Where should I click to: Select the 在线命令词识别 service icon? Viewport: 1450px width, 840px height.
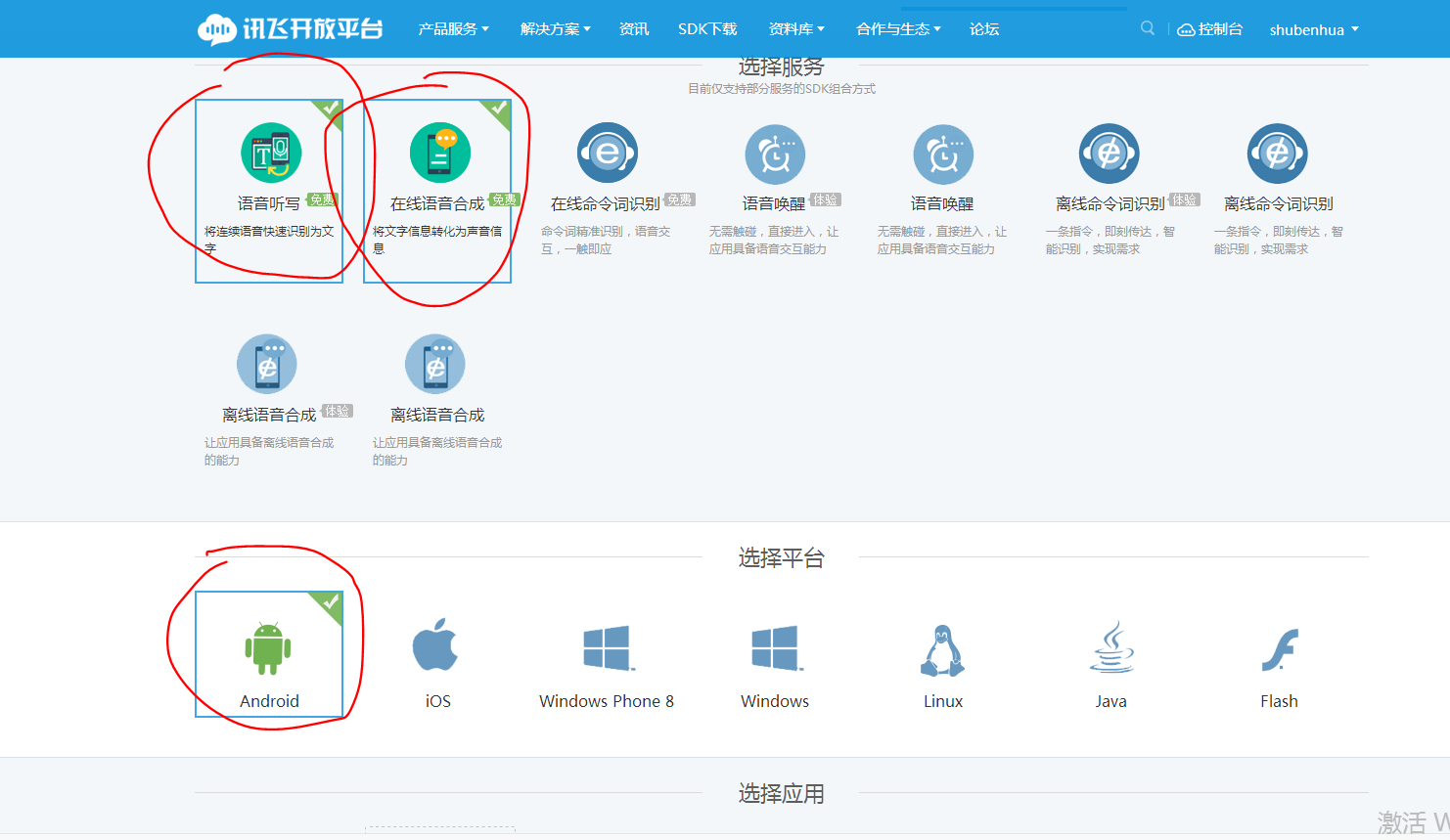(x=608, y=154)
